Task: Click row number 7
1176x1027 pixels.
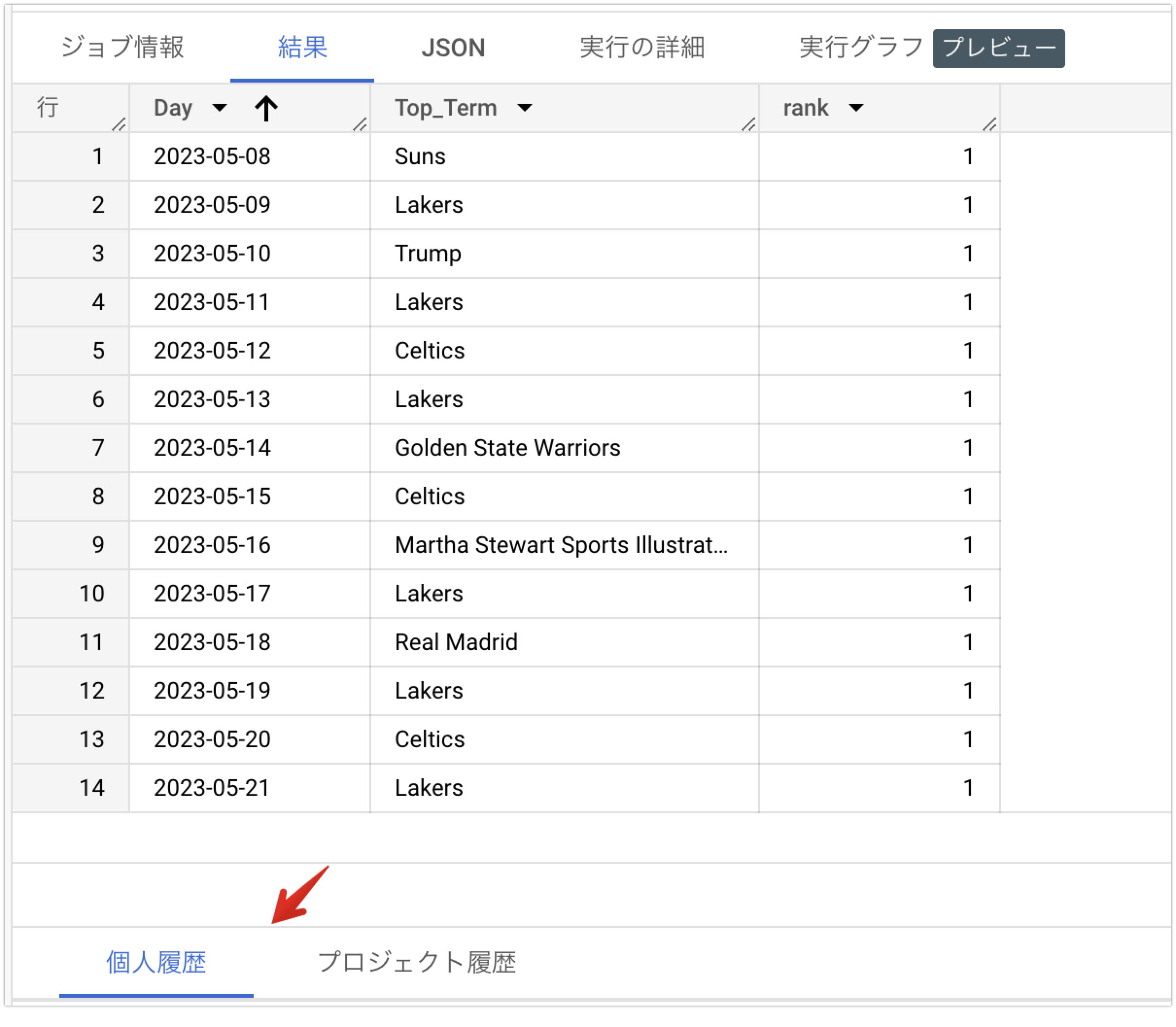Action: 98,448
